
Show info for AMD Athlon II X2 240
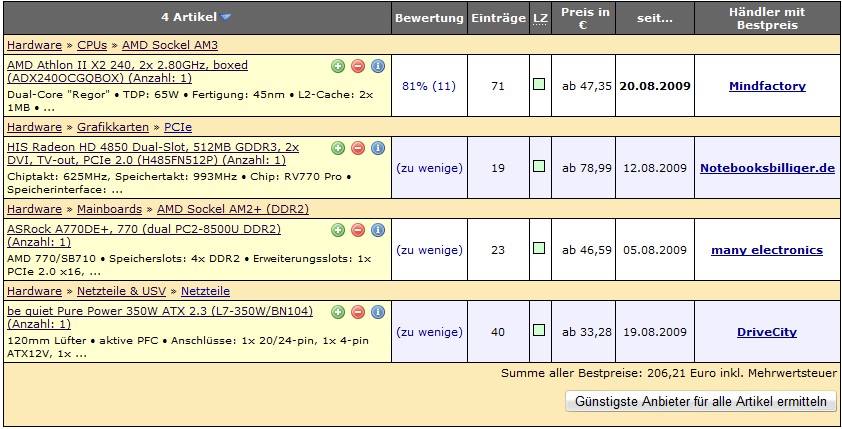(378, 66)
